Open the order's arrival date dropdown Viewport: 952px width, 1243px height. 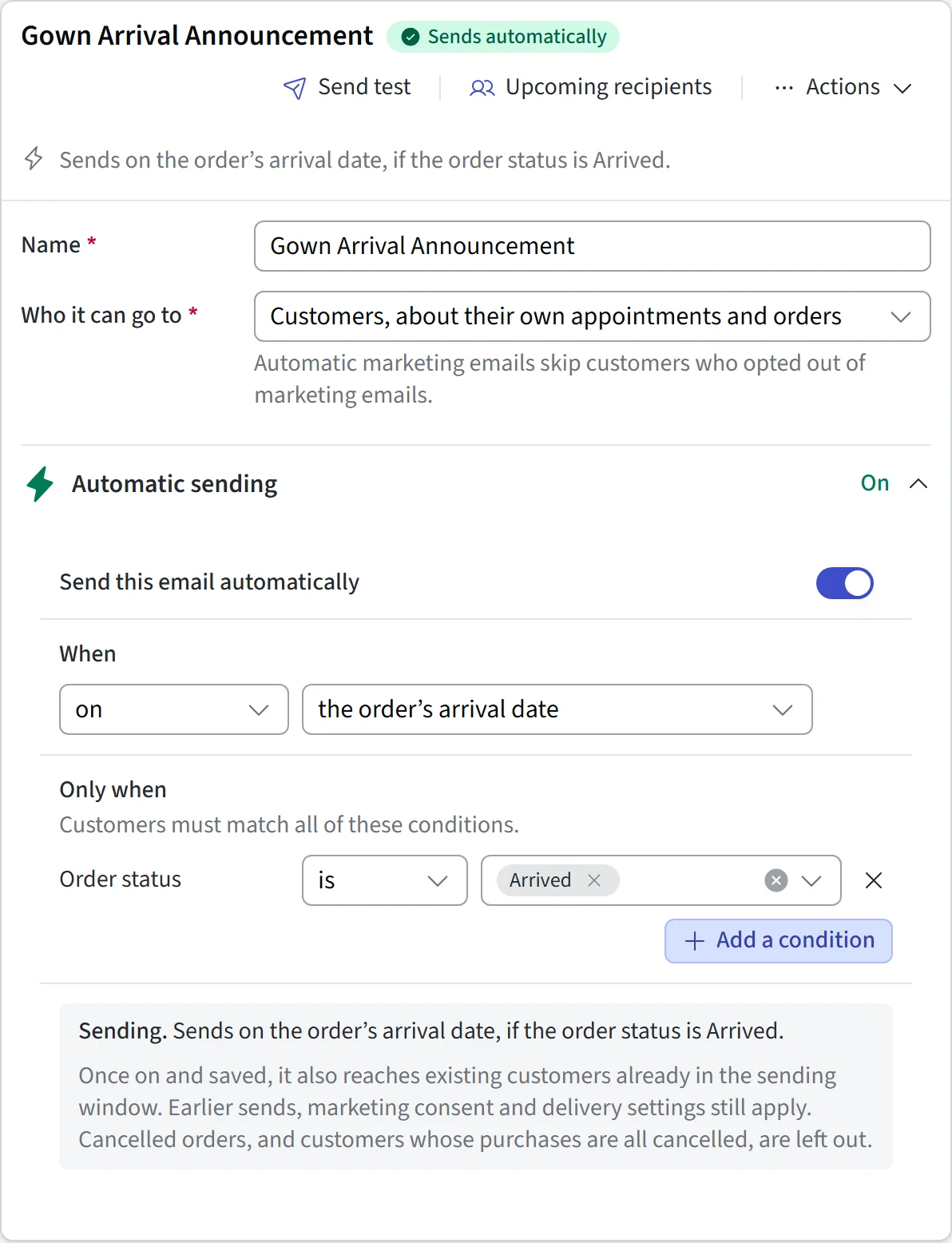coord(557,709)
